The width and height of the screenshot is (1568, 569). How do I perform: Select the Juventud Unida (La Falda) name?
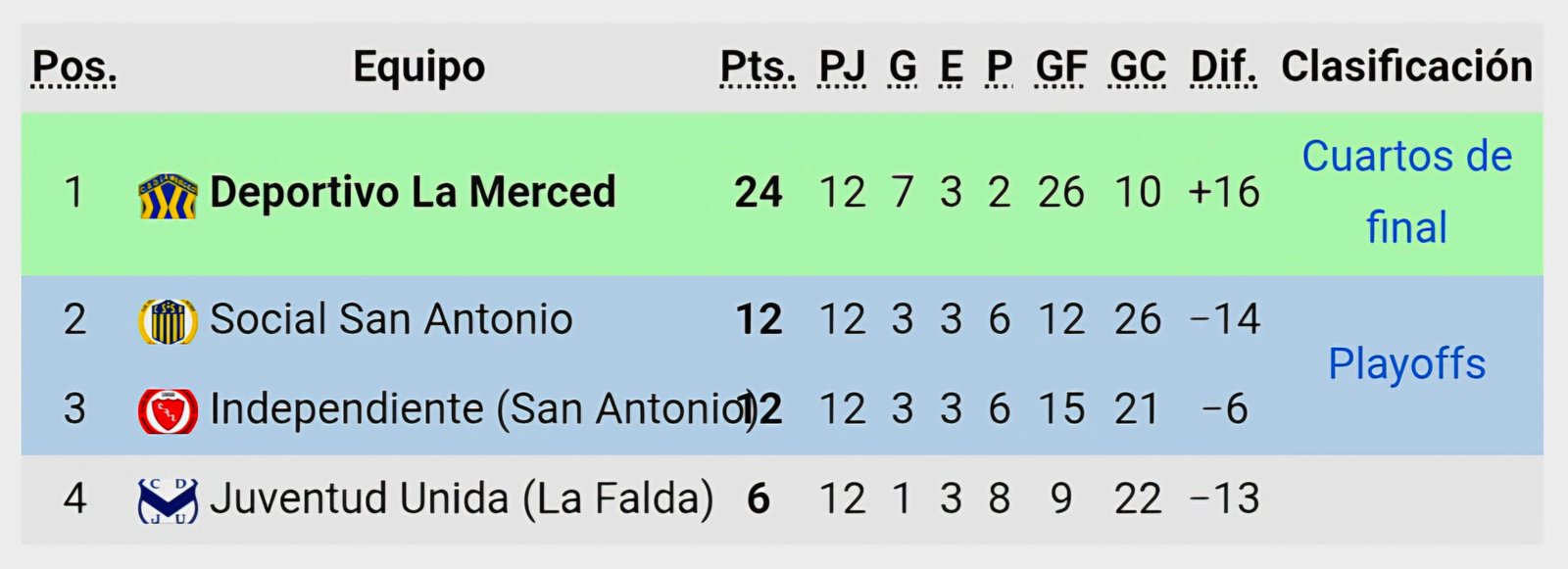pos(462,498)
